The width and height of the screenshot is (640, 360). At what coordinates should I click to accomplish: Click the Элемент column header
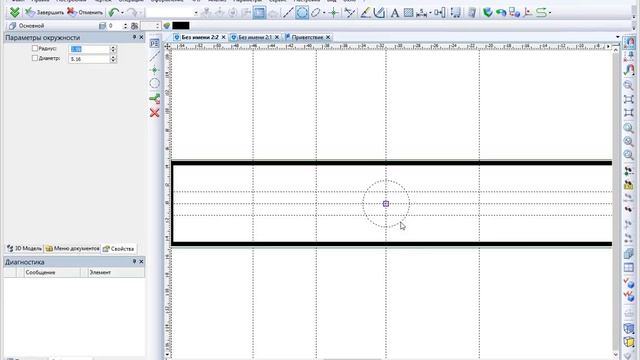coord(116,272)
